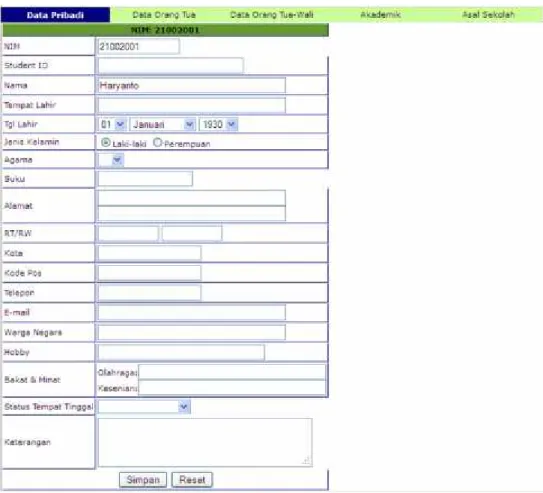Open the Asal Sekolah tab
This screenshot has height=493, width=543.
488,15
